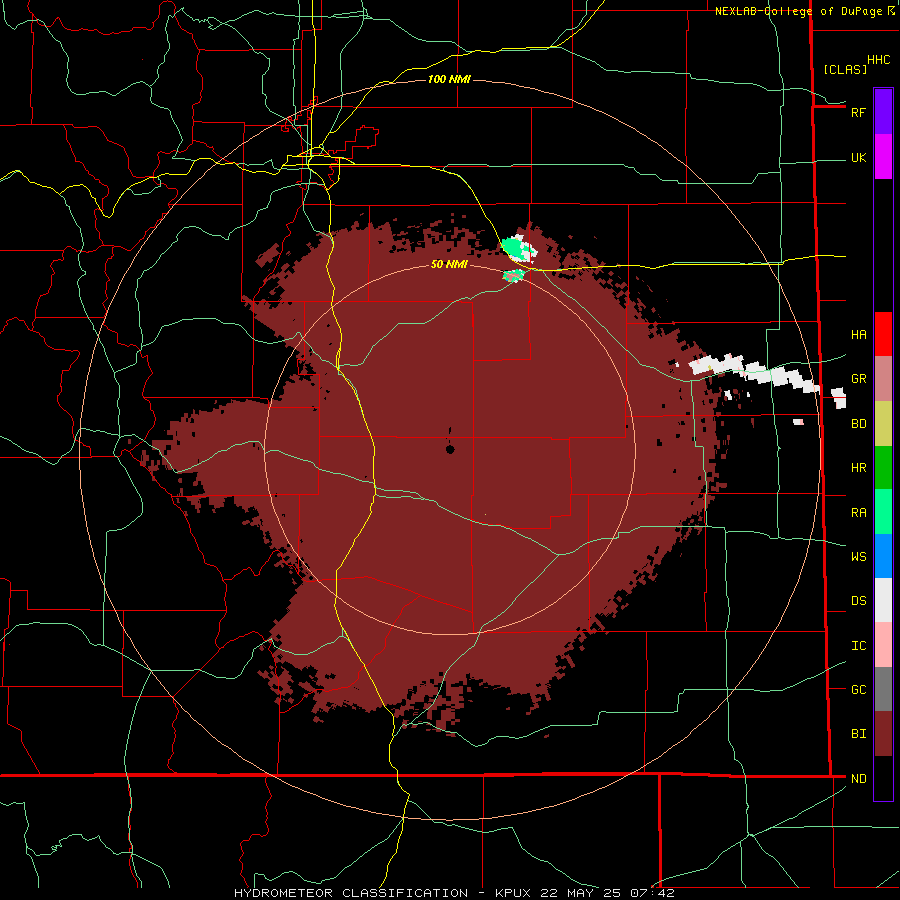Image resolution: width=900 pixels, height=900 pixels.
Task: Select the light pink IC swatch
Action: [883, 645]
